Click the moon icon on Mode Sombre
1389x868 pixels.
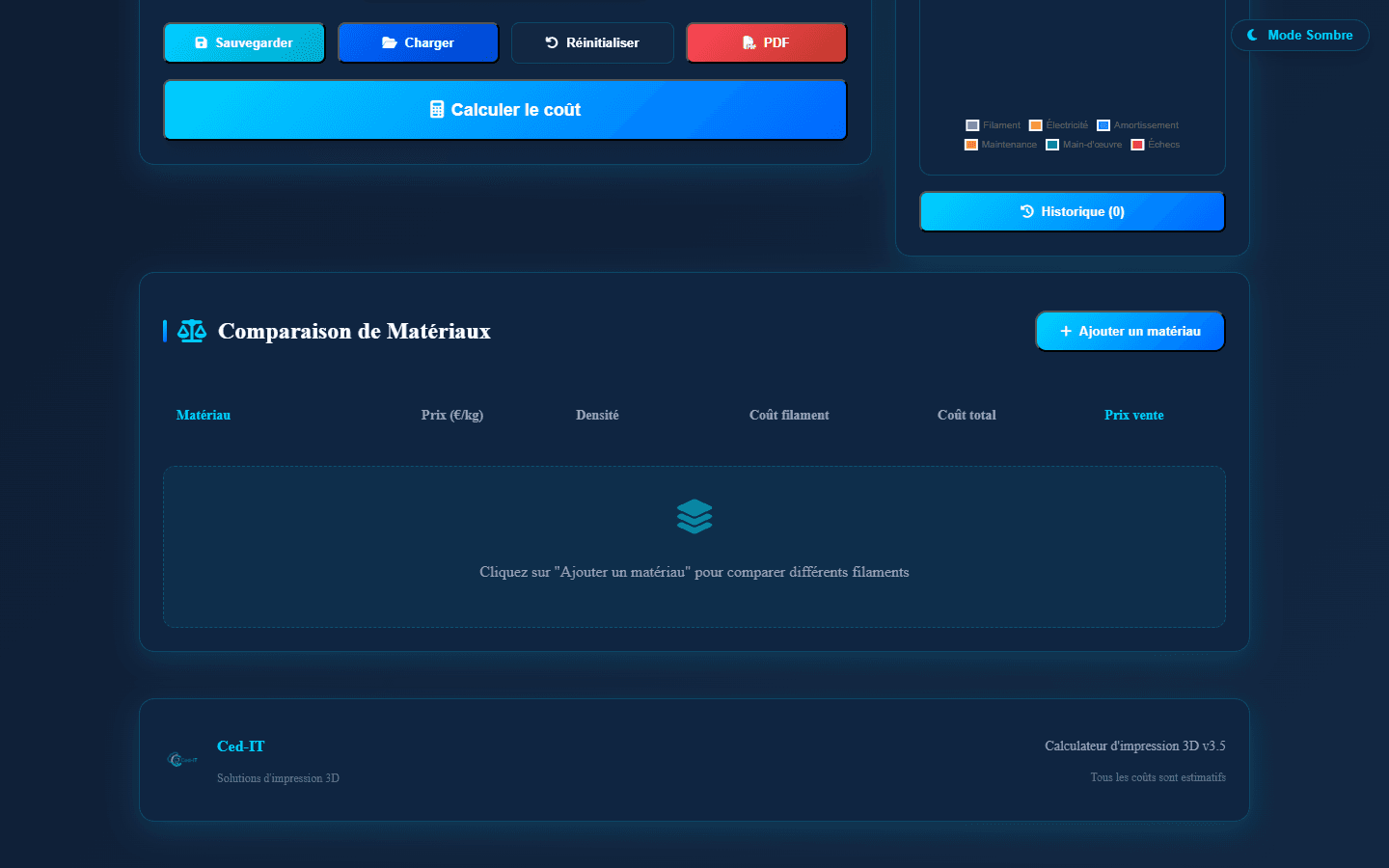pos(1252,35)
